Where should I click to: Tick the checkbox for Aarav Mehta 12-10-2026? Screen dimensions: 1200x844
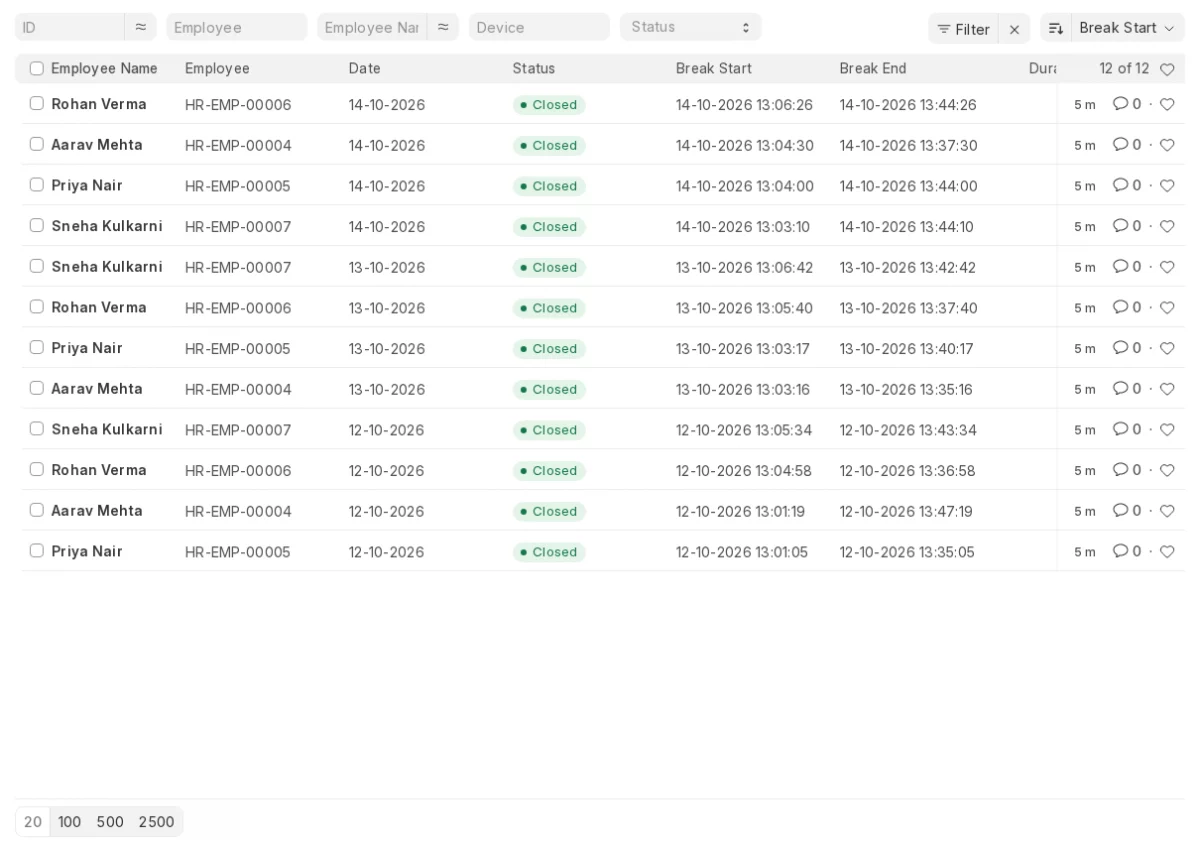(37, 510)
